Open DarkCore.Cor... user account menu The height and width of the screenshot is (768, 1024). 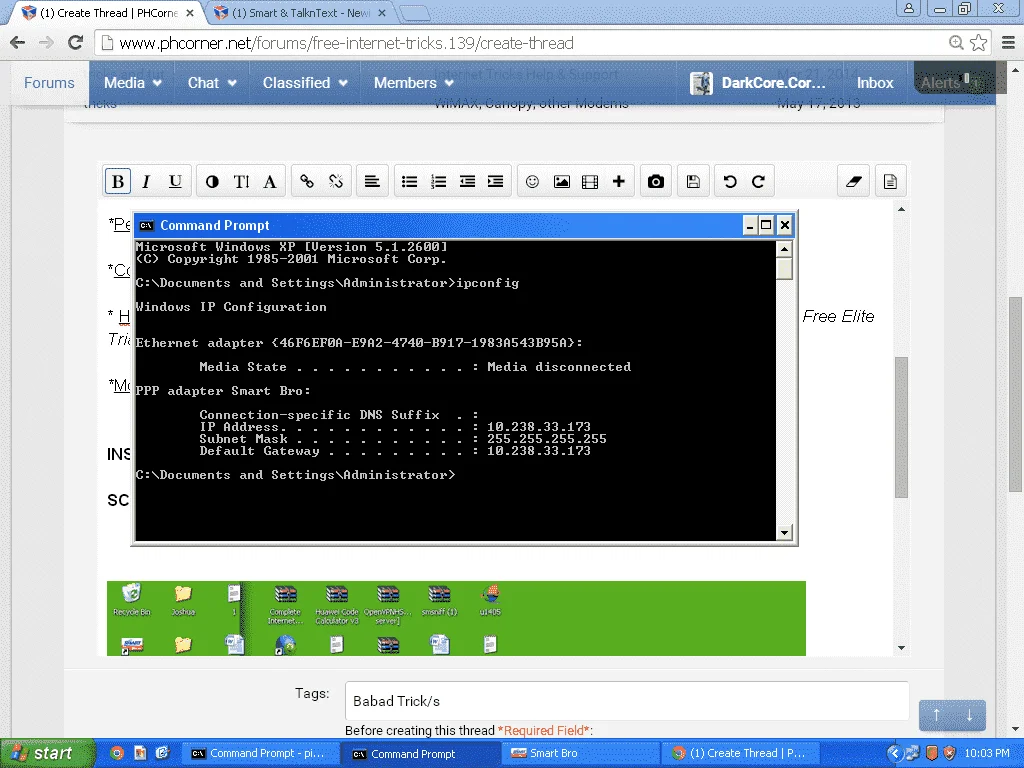pos(759,83)
